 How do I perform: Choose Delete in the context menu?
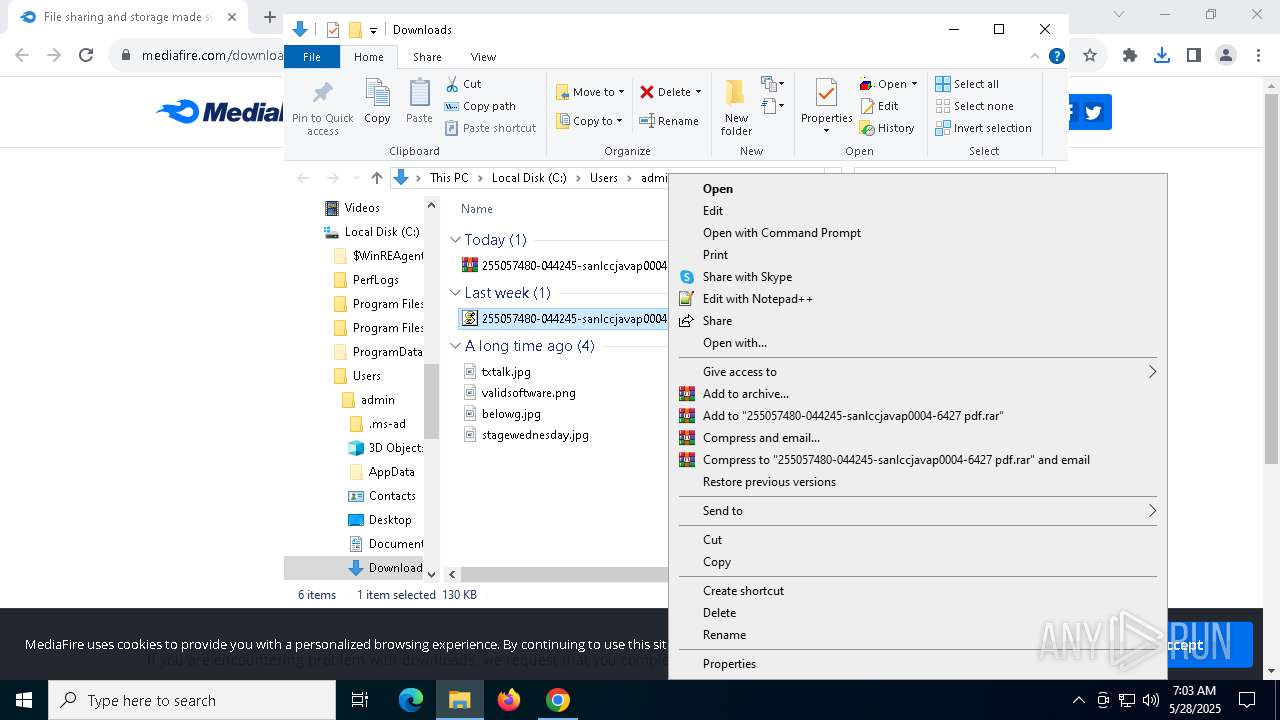click(918, 613)
